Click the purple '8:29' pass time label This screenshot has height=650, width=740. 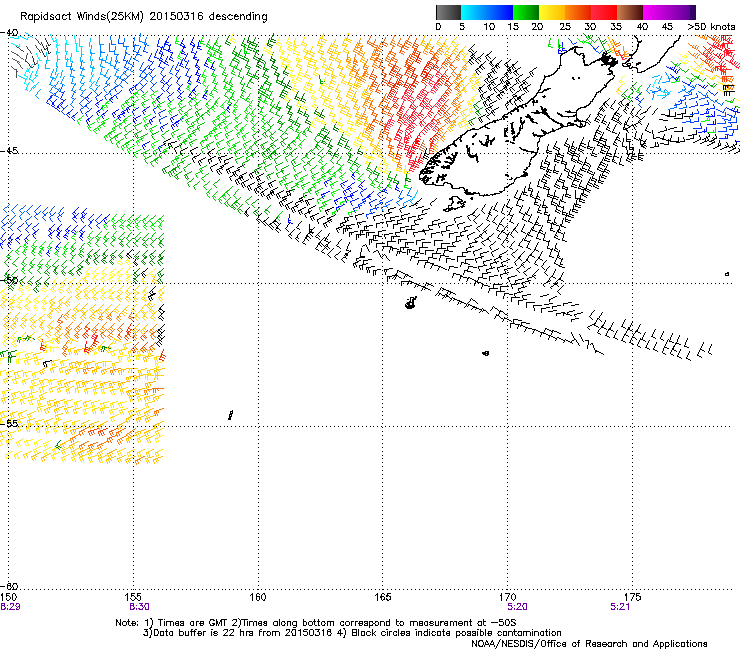10,607
